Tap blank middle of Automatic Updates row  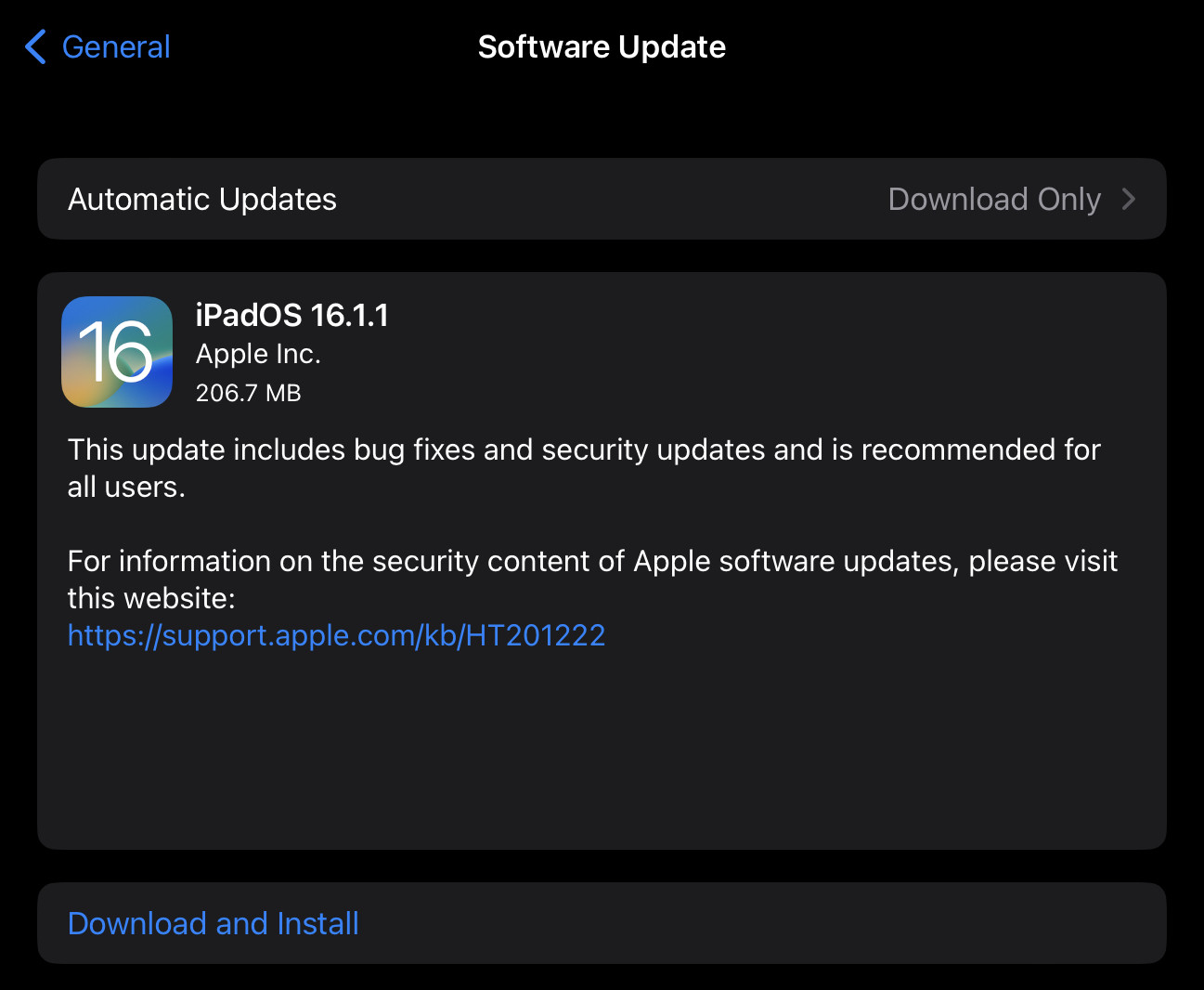click(613, 199)
